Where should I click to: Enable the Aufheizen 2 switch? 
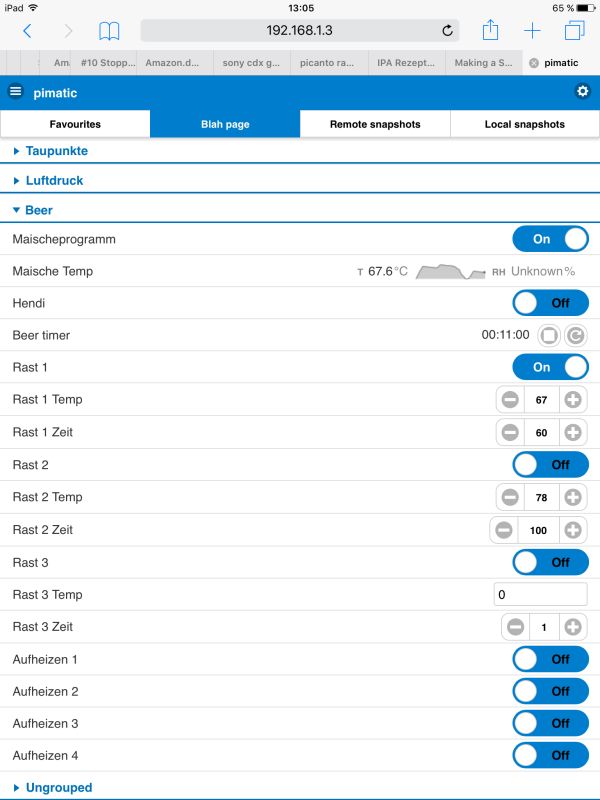coord(550,691)
